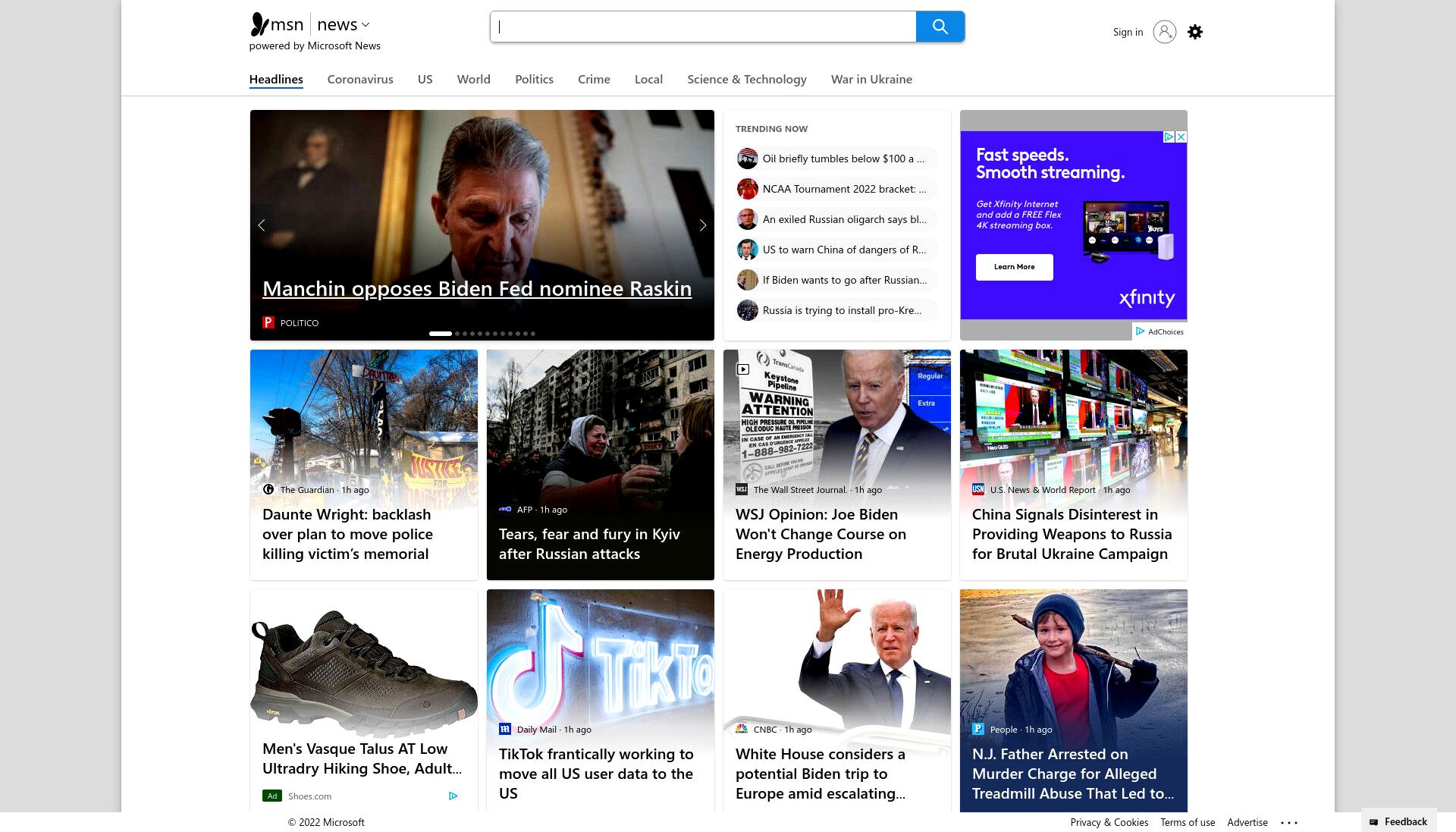Open Russia is trying to install pro-Kre story

(843, 310)
